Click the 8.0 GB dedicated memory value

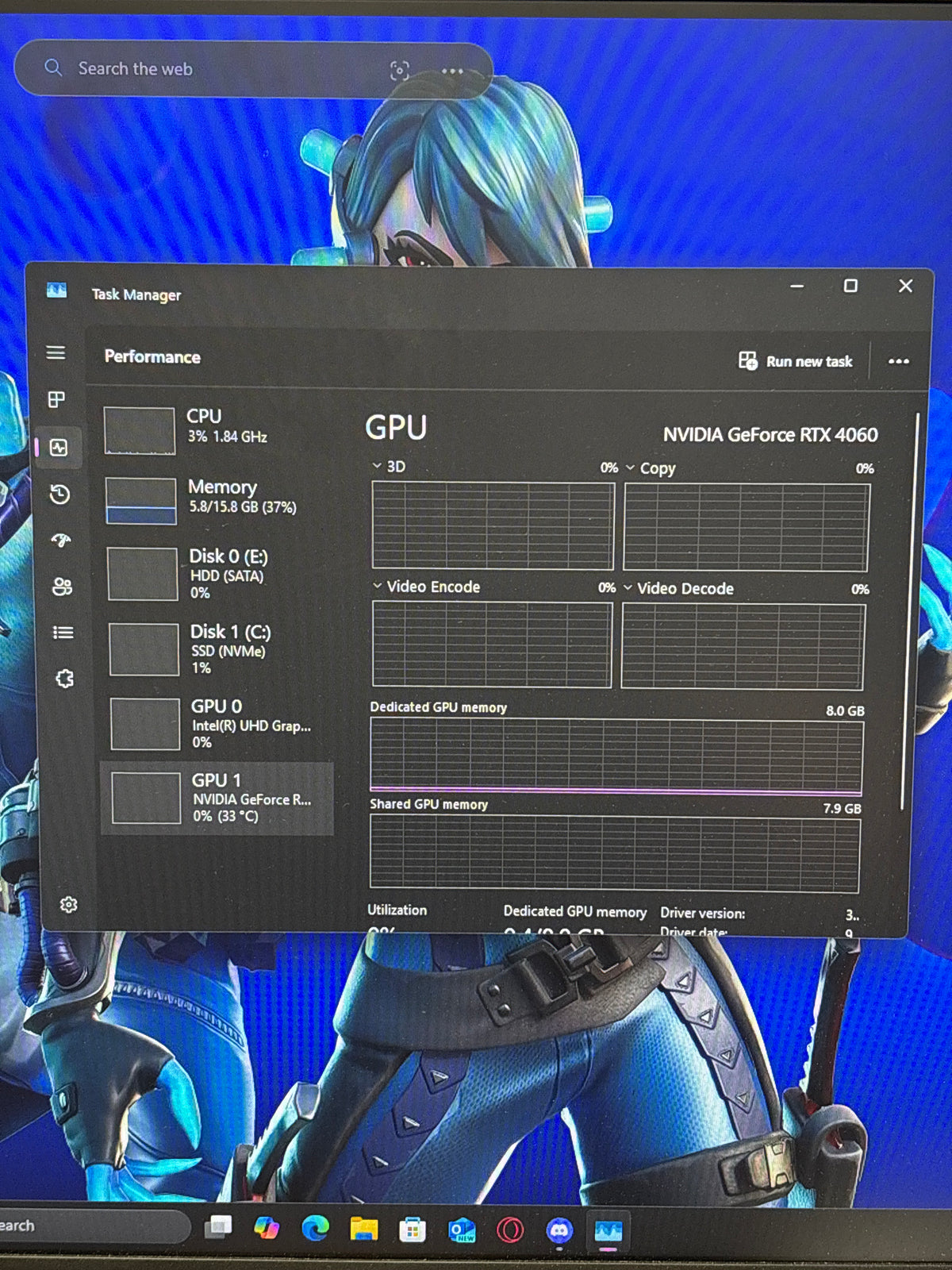tap(845, 710)
